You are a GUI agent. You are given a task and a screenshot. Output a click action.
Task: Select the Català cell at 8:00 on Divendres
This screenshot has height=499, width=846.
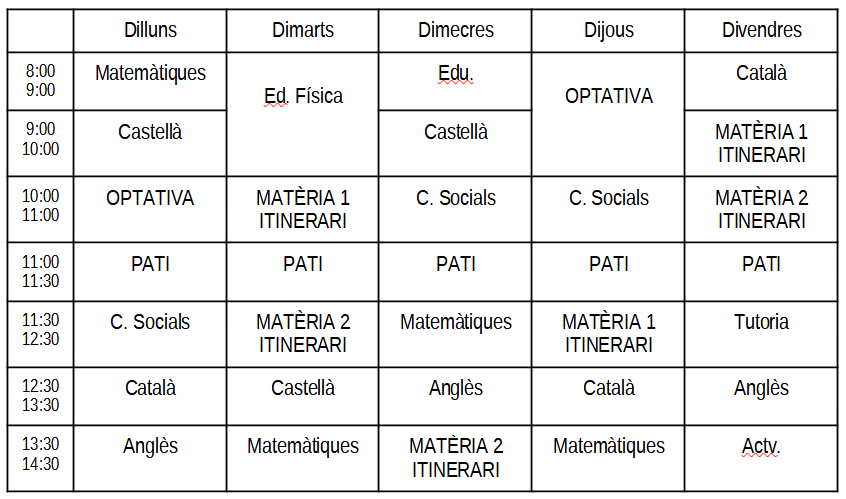[x=761, y=74]
